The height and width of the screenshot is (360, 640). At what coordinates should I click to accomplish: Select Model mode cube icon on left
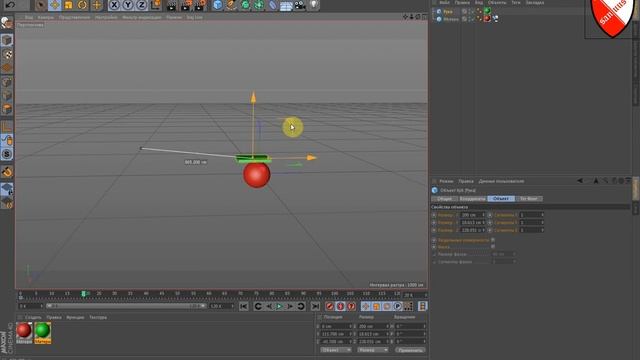[x=7, y=40]
